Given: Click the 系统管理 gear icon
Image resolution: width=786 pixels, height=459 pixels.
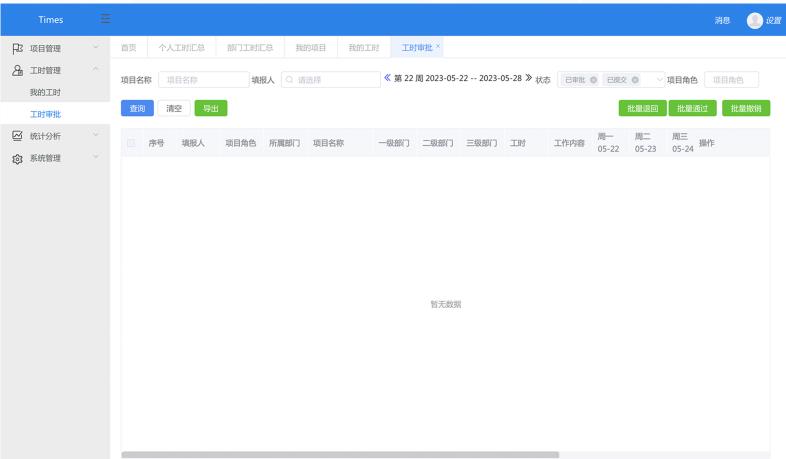Looking at the screenshot, I should (x=16, y=158).
